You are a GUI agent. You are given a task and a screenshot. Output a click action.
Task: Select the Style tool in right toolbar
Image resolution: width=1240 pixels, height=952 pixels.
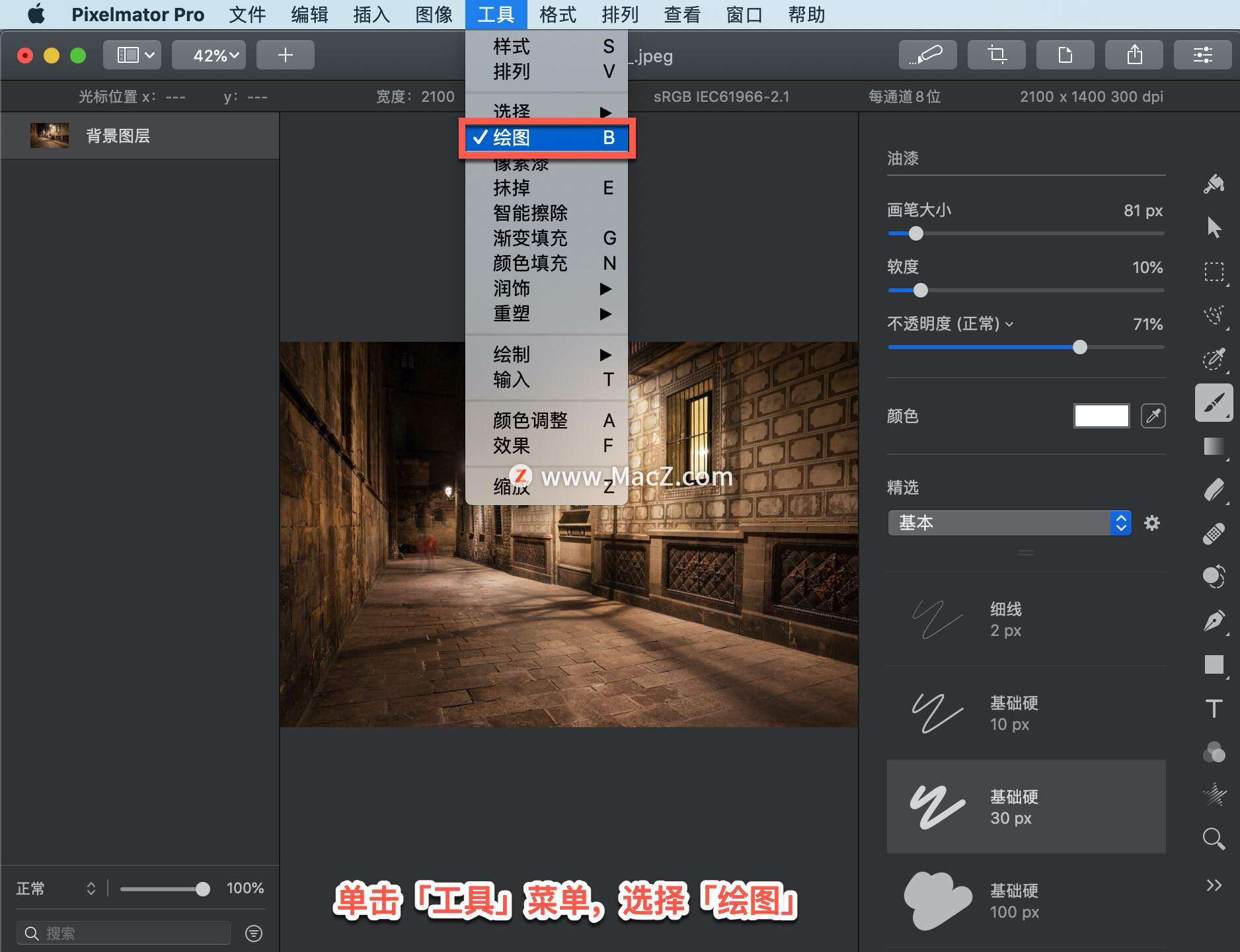[1214, 184]
